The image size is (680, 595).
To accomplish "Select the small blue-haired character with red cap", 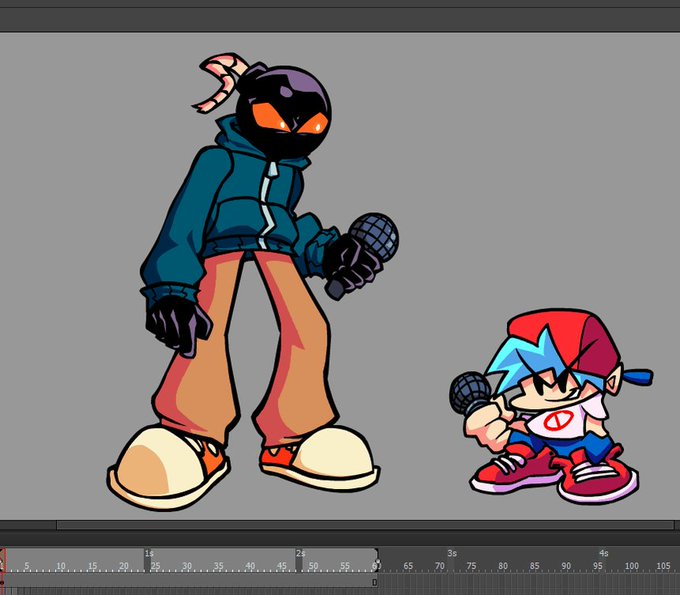I will click(x=552, y=406).
